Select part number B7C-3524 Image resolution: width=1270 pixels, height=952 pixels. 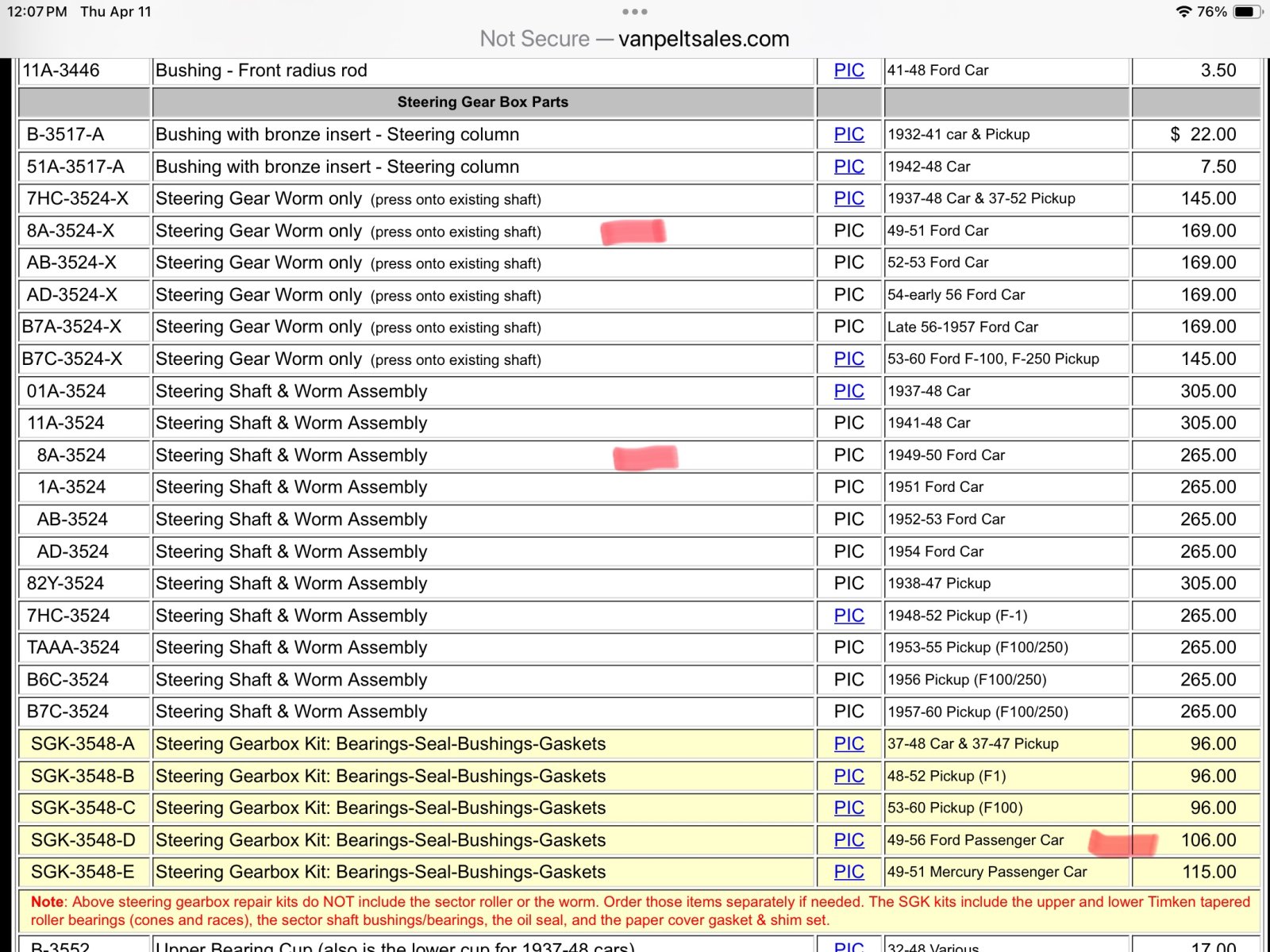pos(67,712)
